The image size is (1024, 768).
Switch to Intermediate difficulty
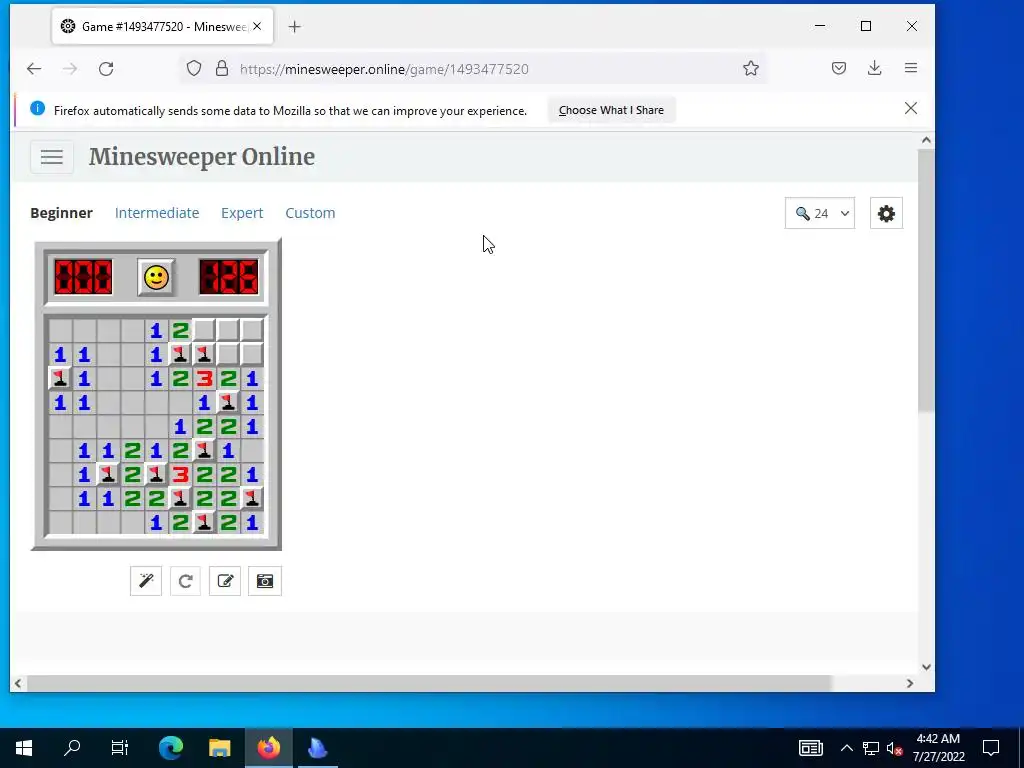tap(157, 213)
